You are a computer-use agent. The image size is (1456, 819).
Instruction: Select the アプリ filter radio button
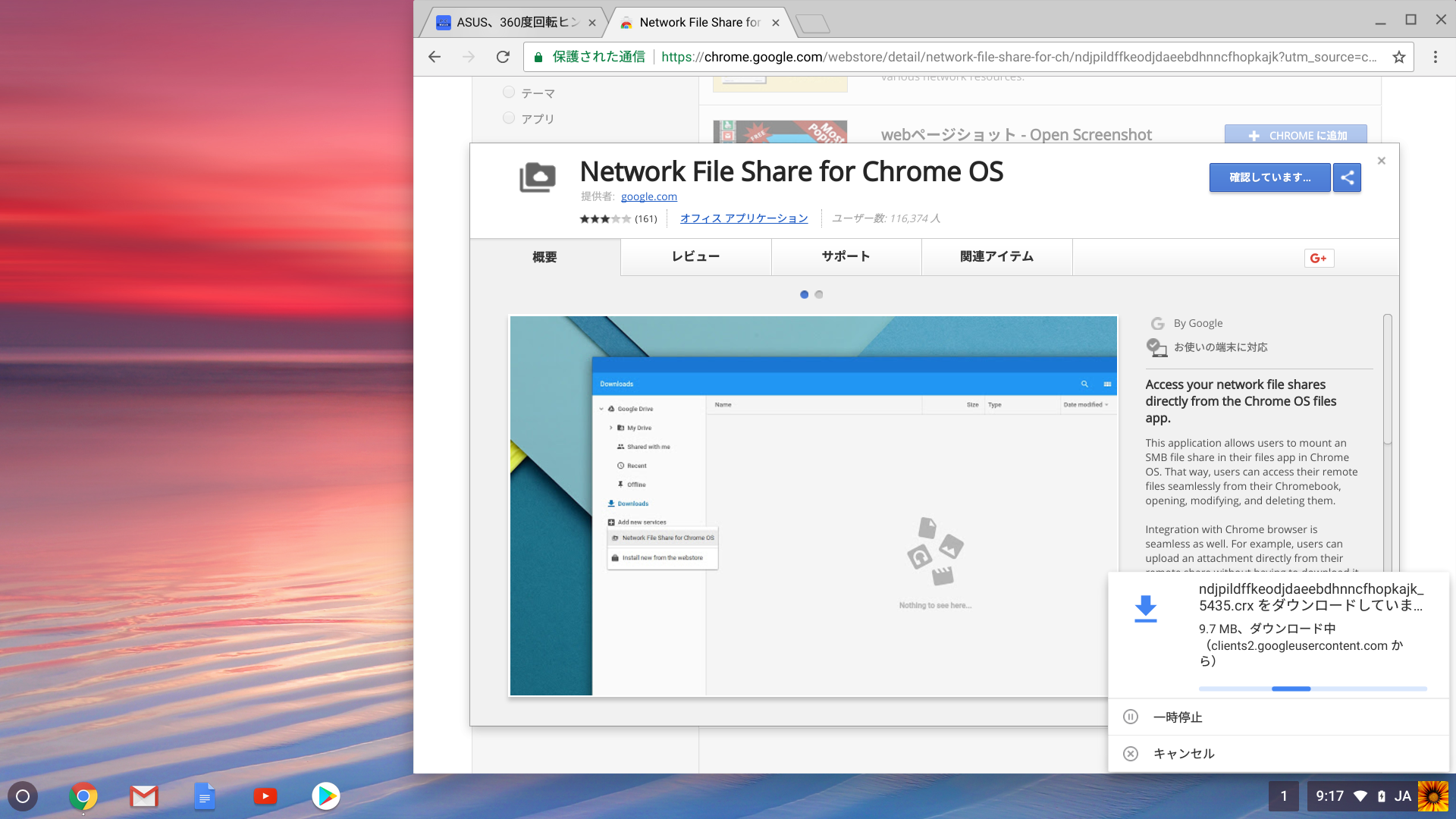[509, 118]
